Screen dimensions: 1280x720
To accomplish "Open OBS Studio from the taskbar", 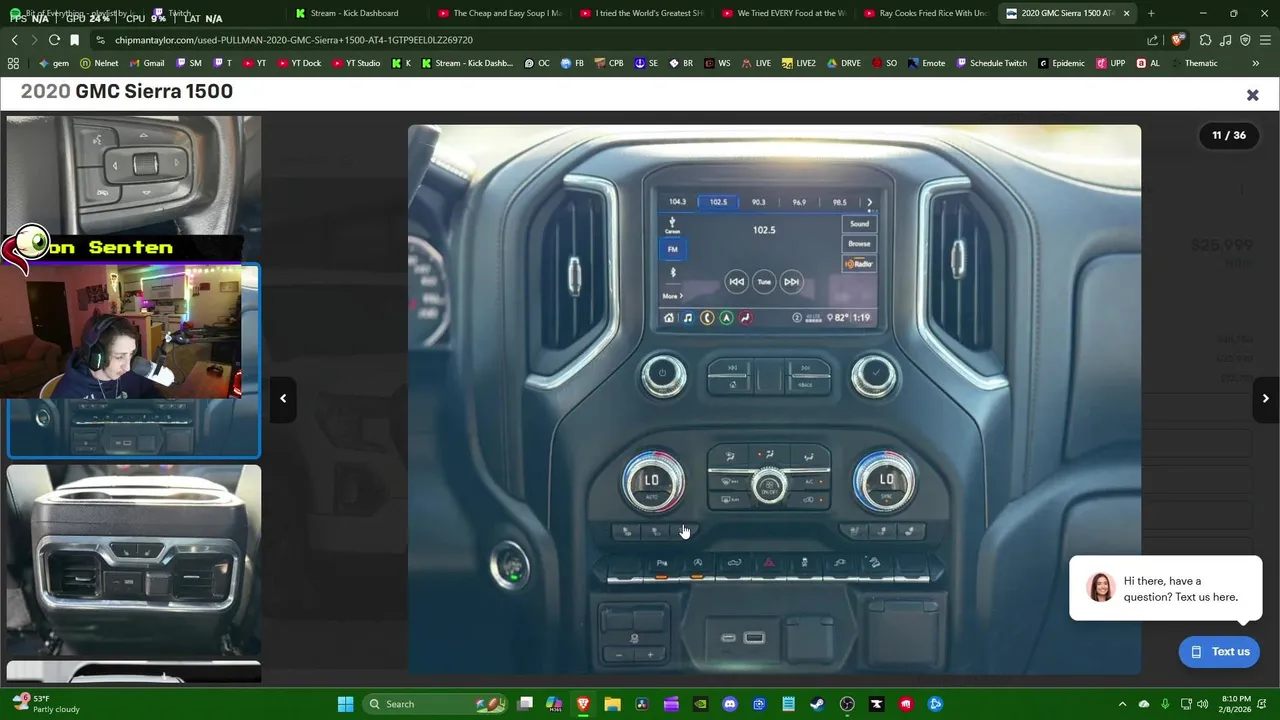I will click(847, 704).
